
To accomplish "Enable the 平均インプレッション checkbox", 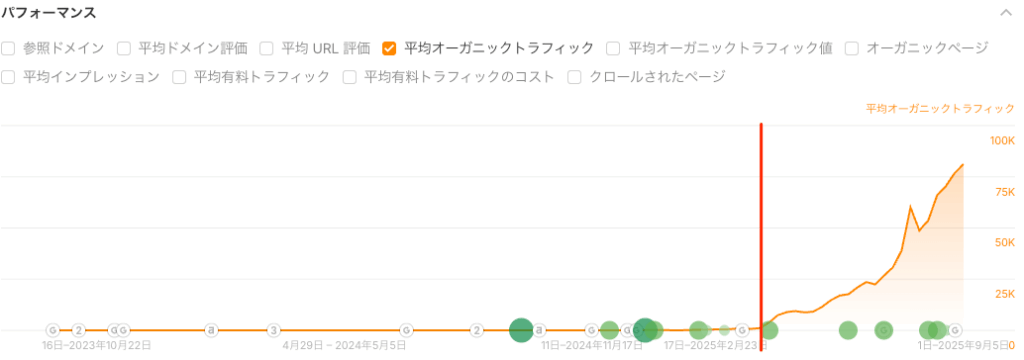I will [x=8, y=77].
